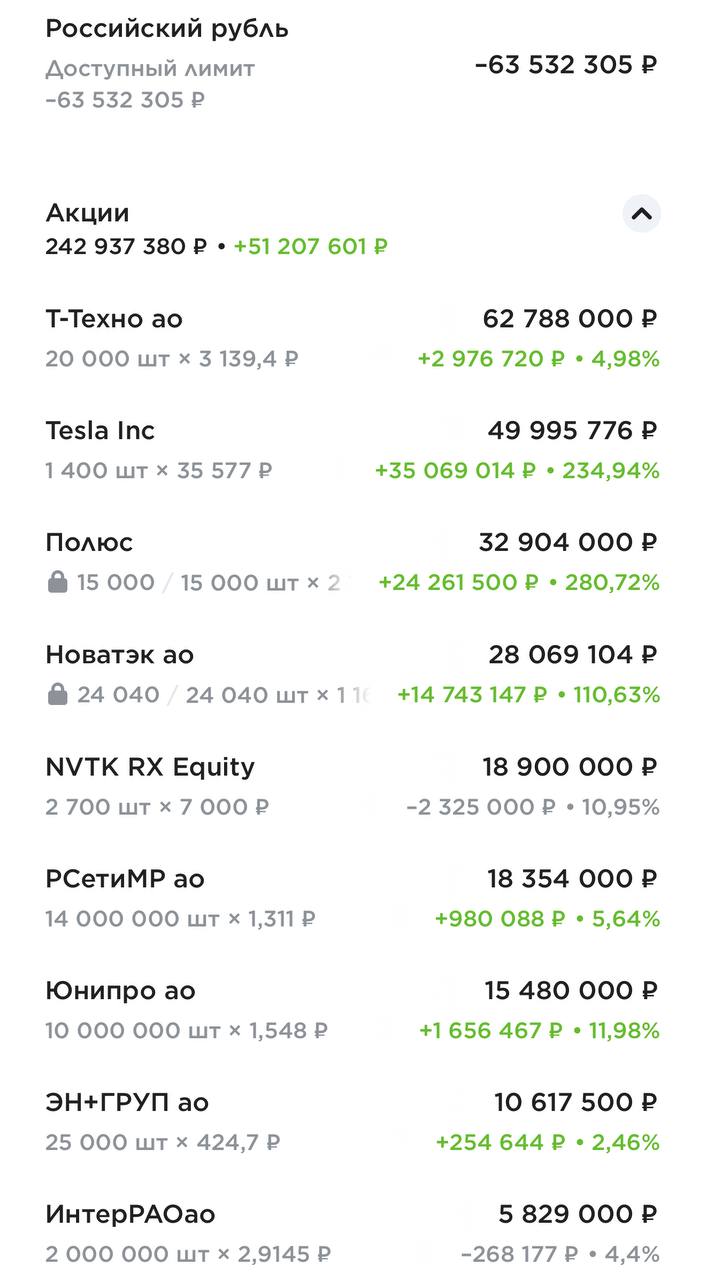Open the Новатэк ао holding
The image size is (706, 1280).
[x=119, y=655]
